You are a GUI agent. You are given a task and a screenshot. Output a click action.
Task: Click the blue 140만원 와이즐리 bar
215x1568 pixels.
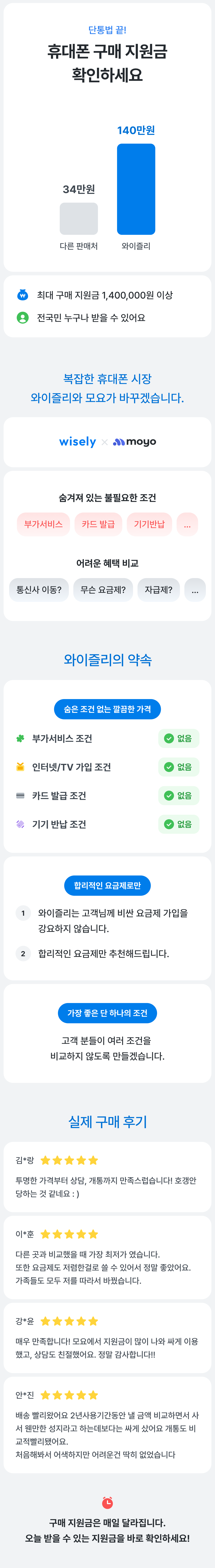coord(136,189)
